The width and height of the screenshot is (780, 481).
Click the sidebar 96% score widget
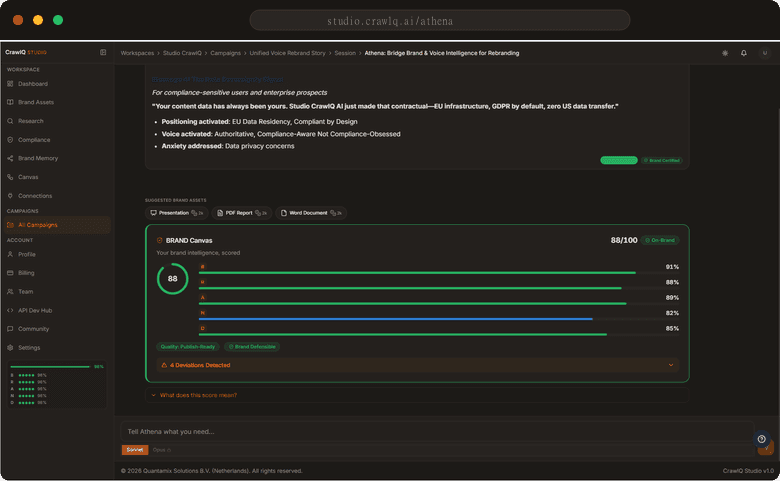57,385
